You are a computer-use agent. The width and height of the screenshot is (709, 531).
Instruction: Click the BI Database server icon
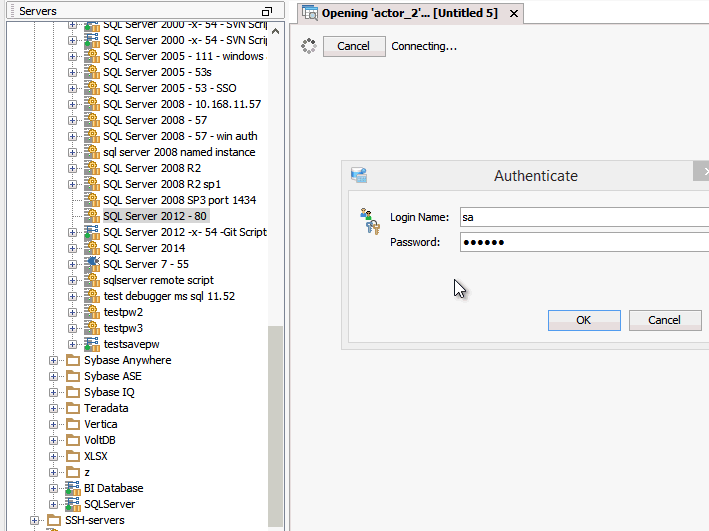pos(73,488)
